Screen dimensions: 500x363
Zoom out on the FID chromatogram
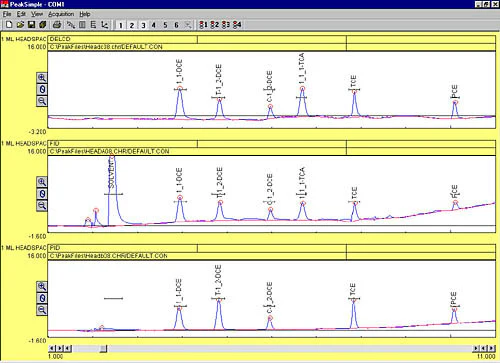point(42,205)
